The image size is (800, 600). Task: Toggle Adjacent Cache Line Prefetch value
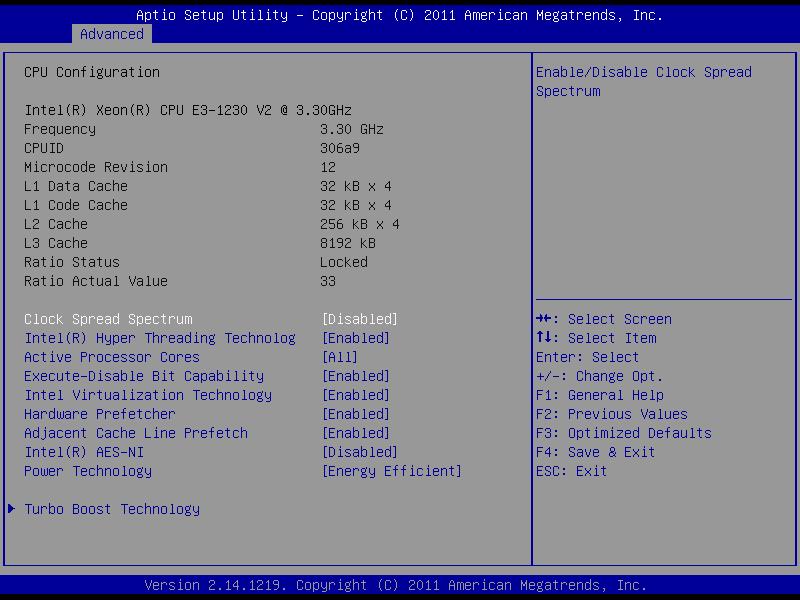click(355, 433)
